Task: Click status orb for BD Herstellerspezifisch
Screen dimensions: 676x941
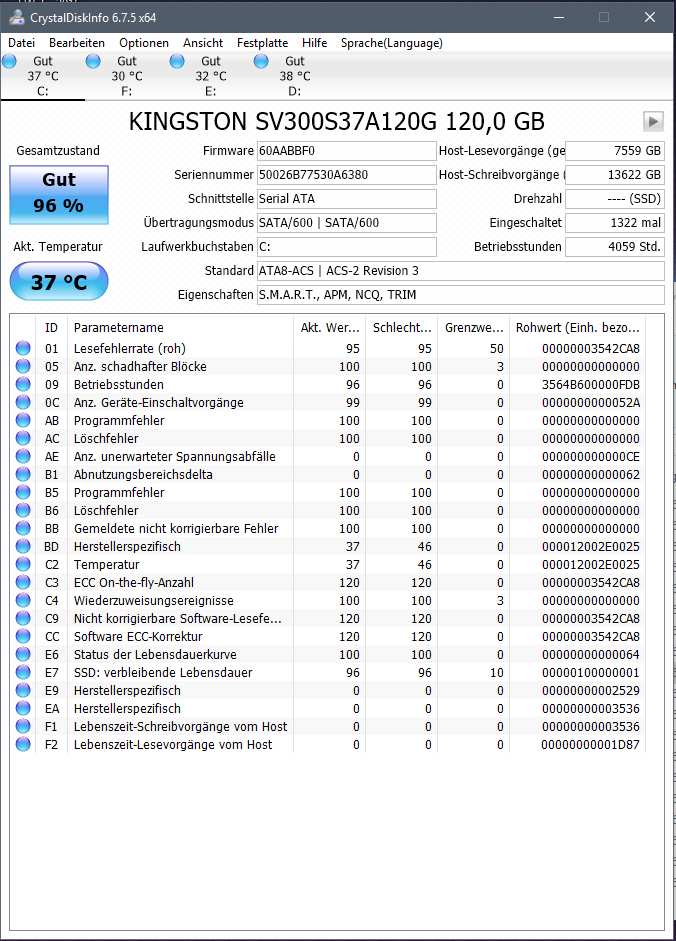Action: (23, 546)
